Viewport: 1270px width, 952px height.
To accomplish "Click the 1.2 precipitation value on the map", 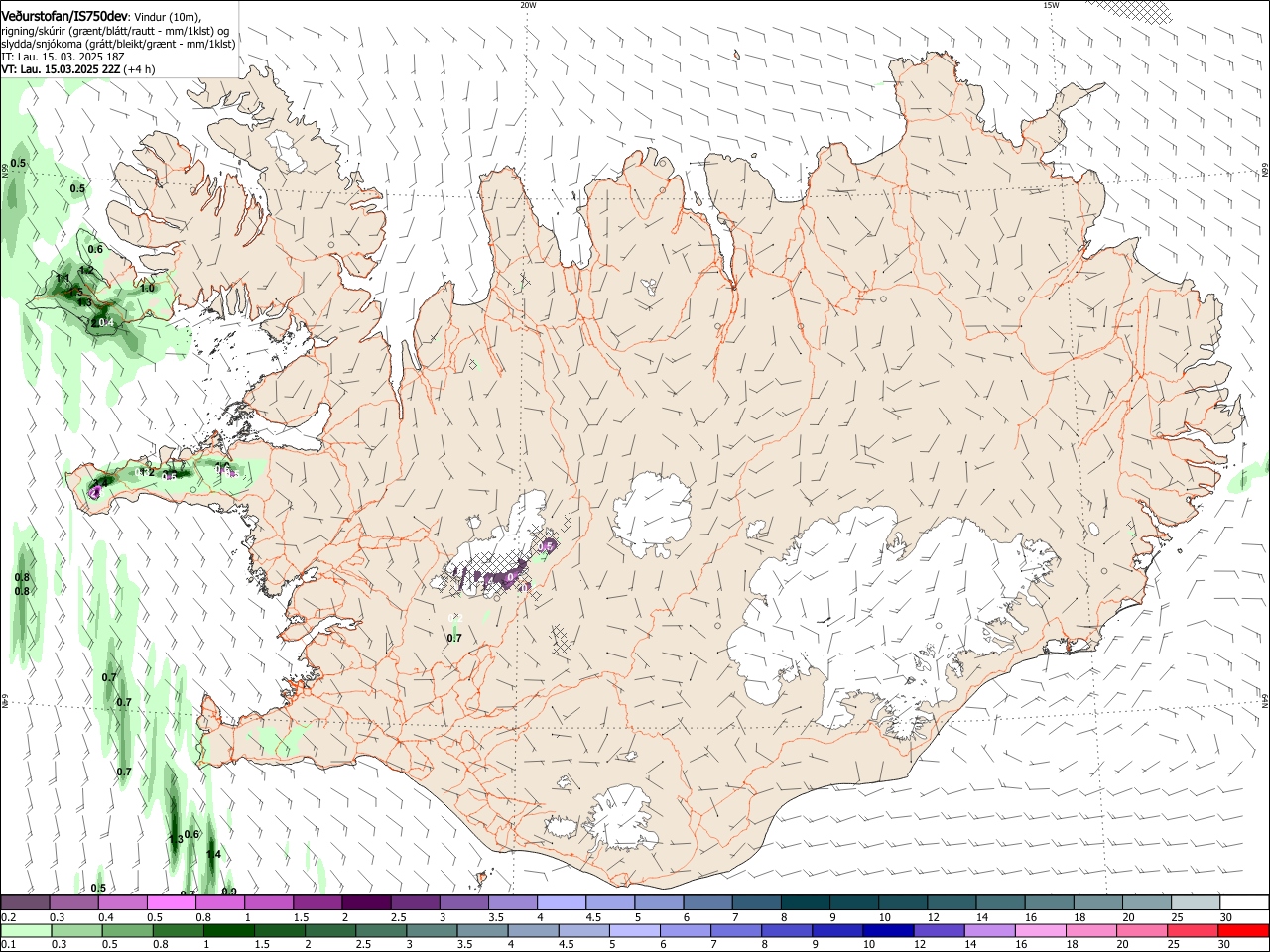I will point(86,270).
